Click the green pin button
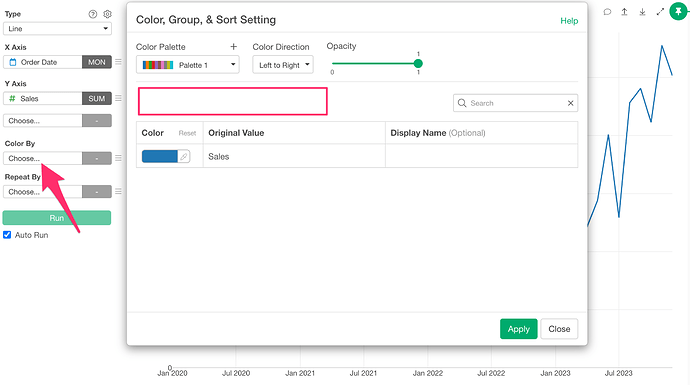Image resolution: width=690 pixels, height=385 pixels. pos(678,11)
